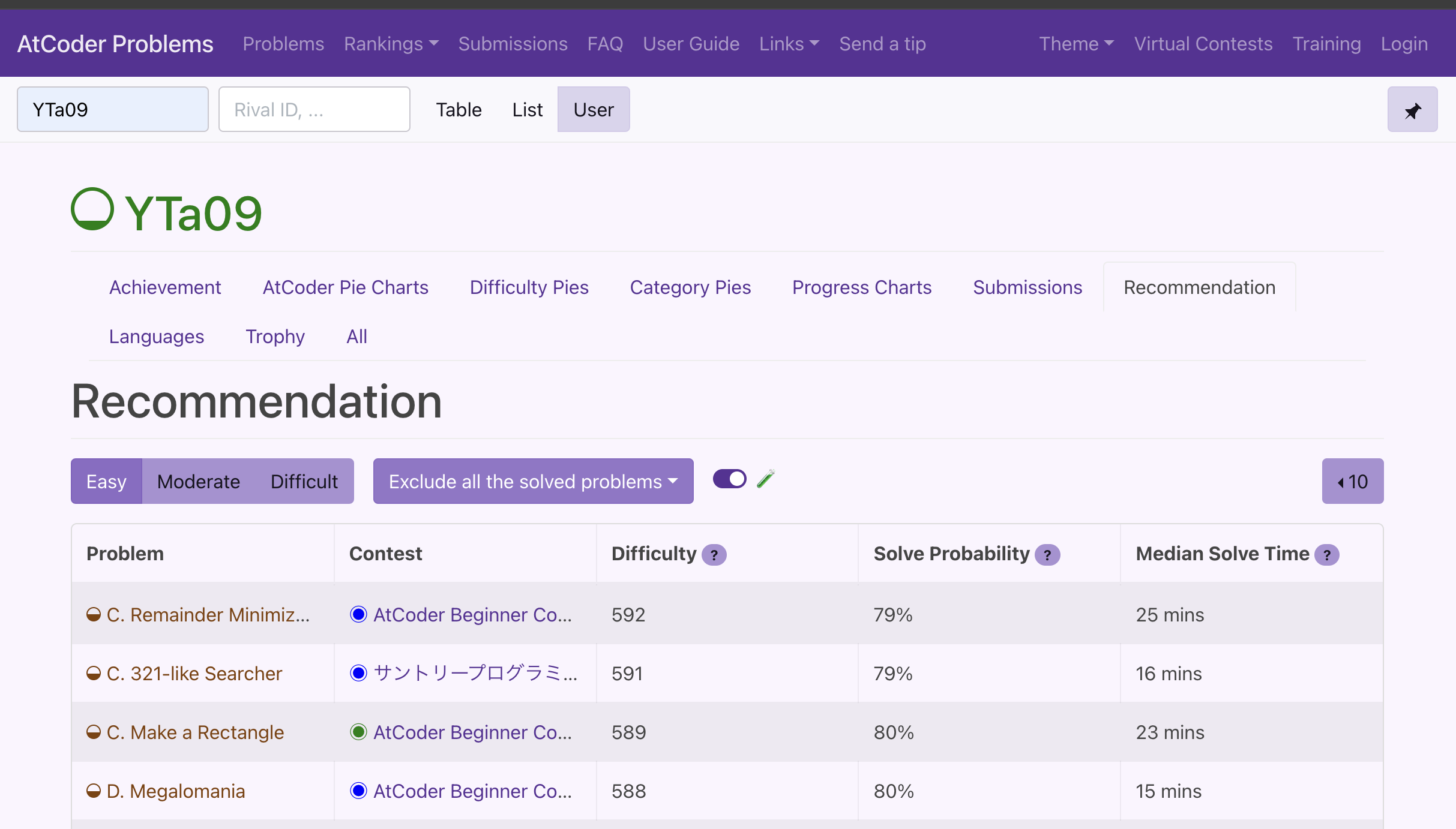Click the difficulty circle beside D. Megalomania

tap(94, 791)
